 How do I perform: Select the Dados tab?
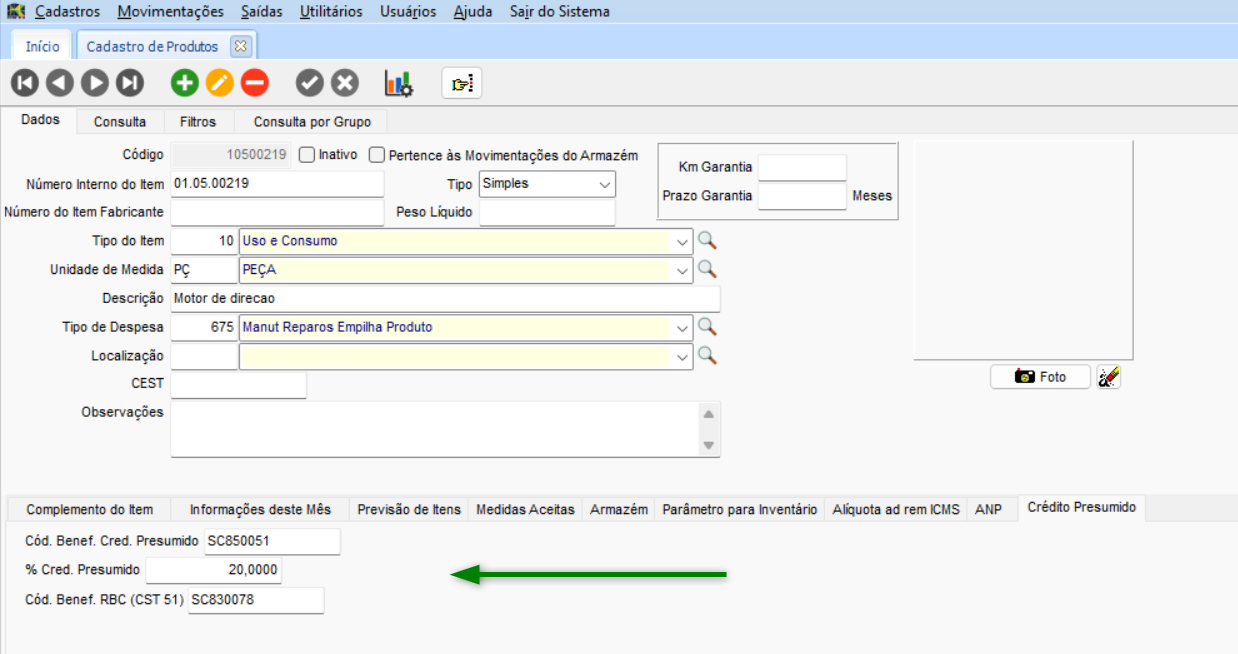click(x=40, y=120)
